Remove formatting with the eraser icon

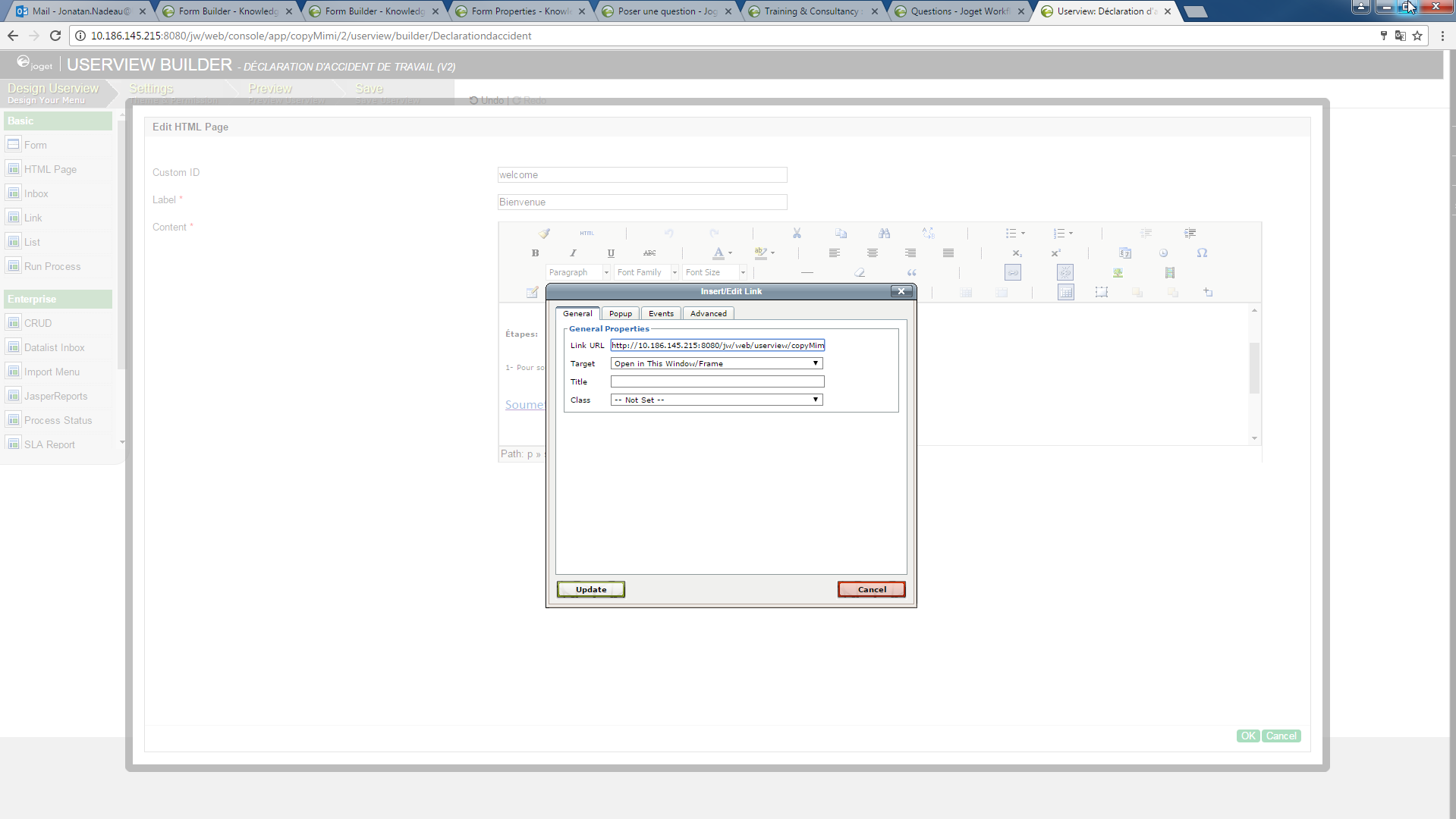pyautogui.click(x=860, y=272)
